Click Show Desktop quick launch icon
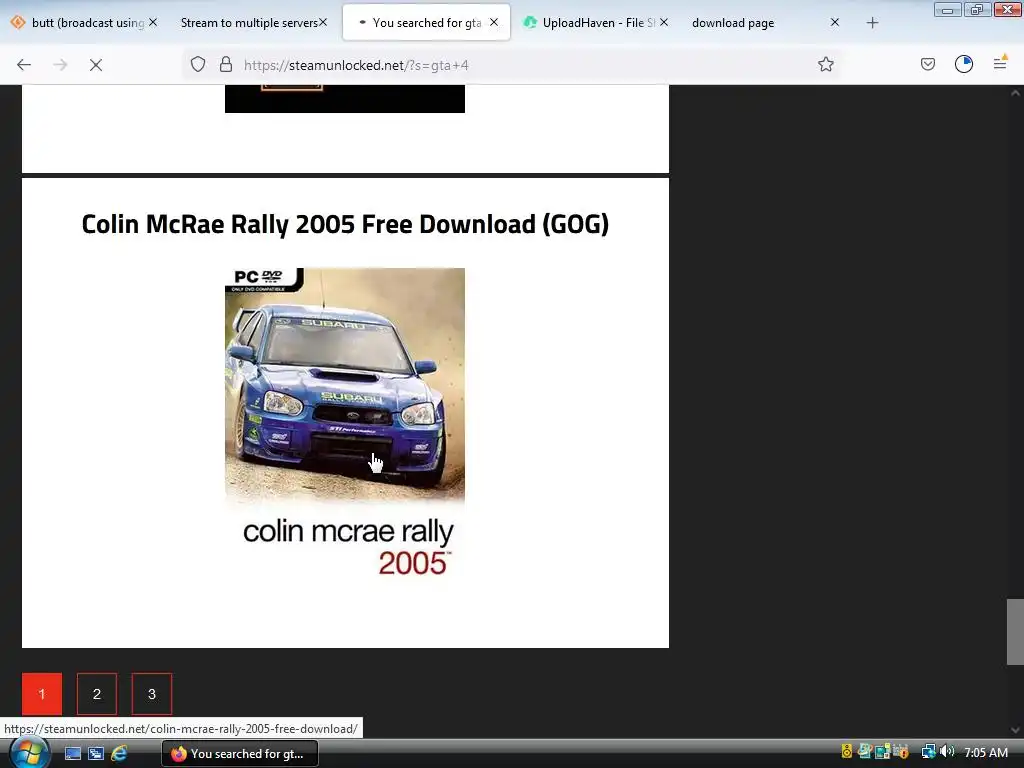The height and width of the screenshot is (768, 1024). 72,754
